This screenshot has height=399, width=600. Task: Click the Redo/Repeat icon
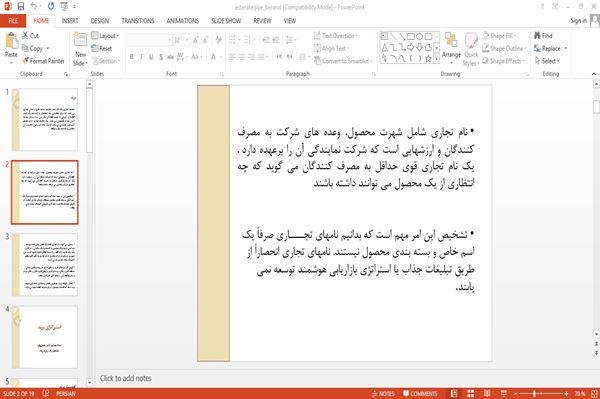51,7
